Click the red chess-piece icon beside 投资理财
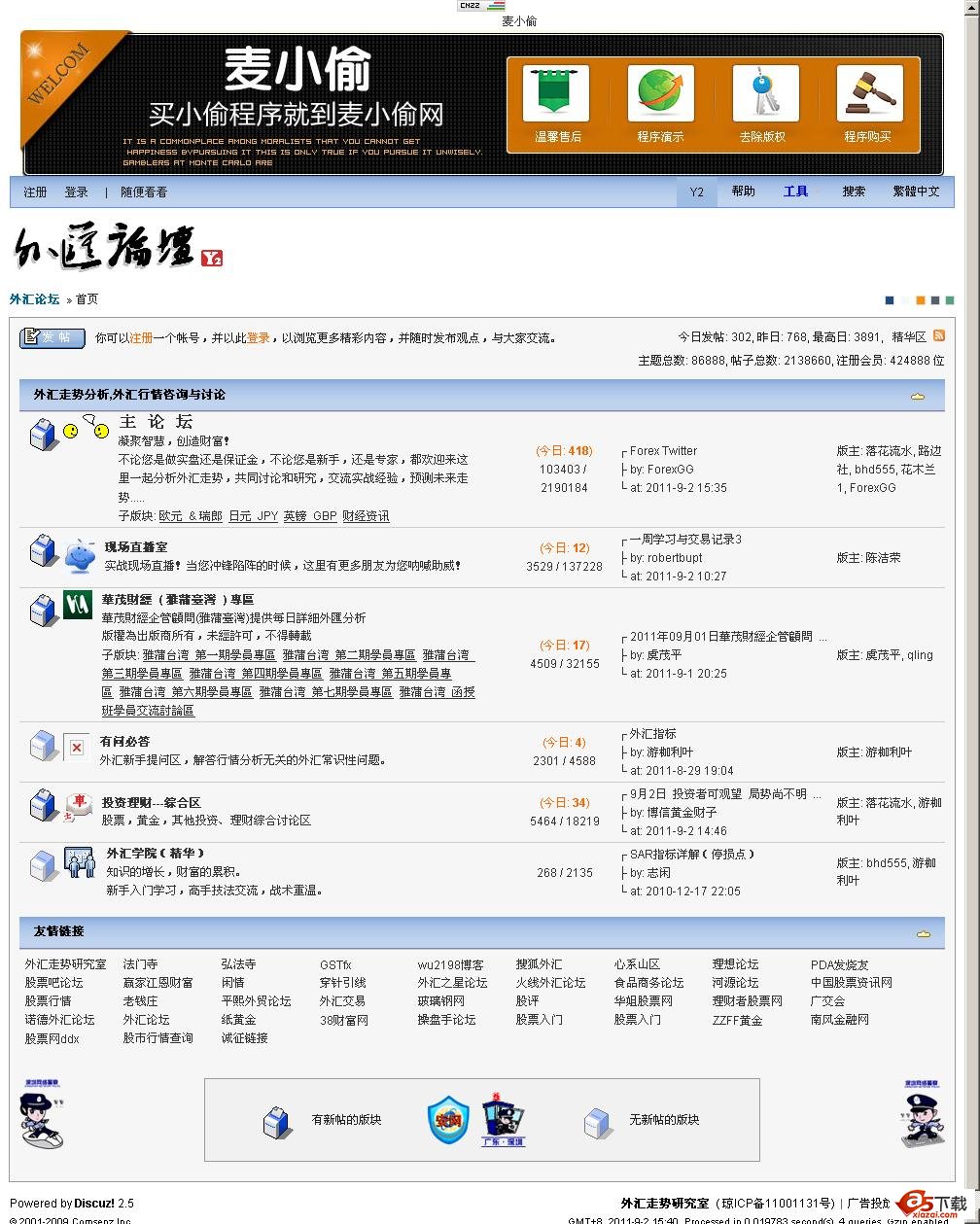 coord(78,806)
